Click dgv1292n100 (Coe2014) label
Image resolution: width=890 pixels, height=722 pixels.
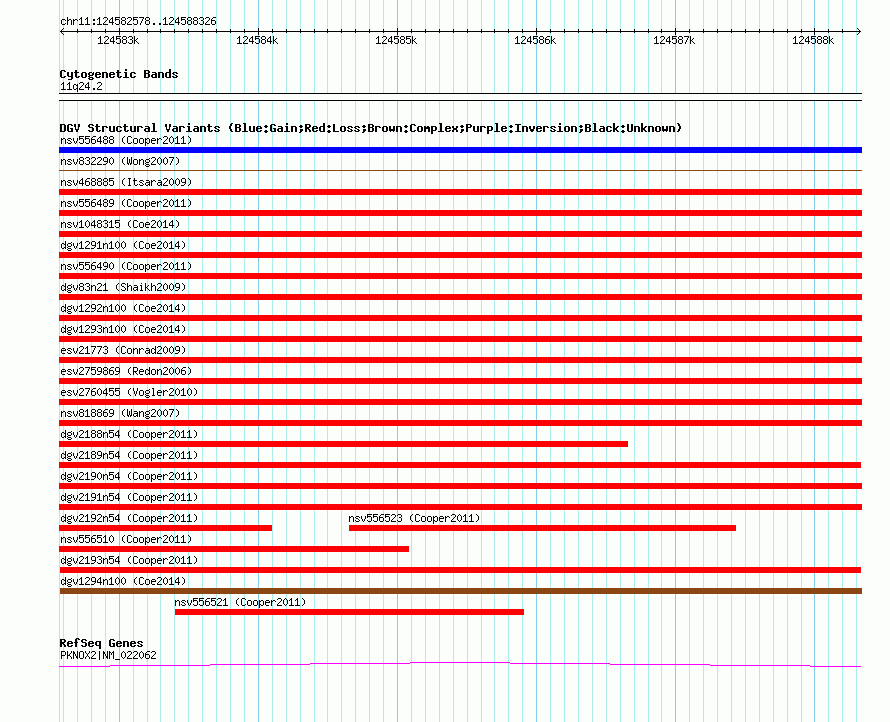click(x=123, y=308)
